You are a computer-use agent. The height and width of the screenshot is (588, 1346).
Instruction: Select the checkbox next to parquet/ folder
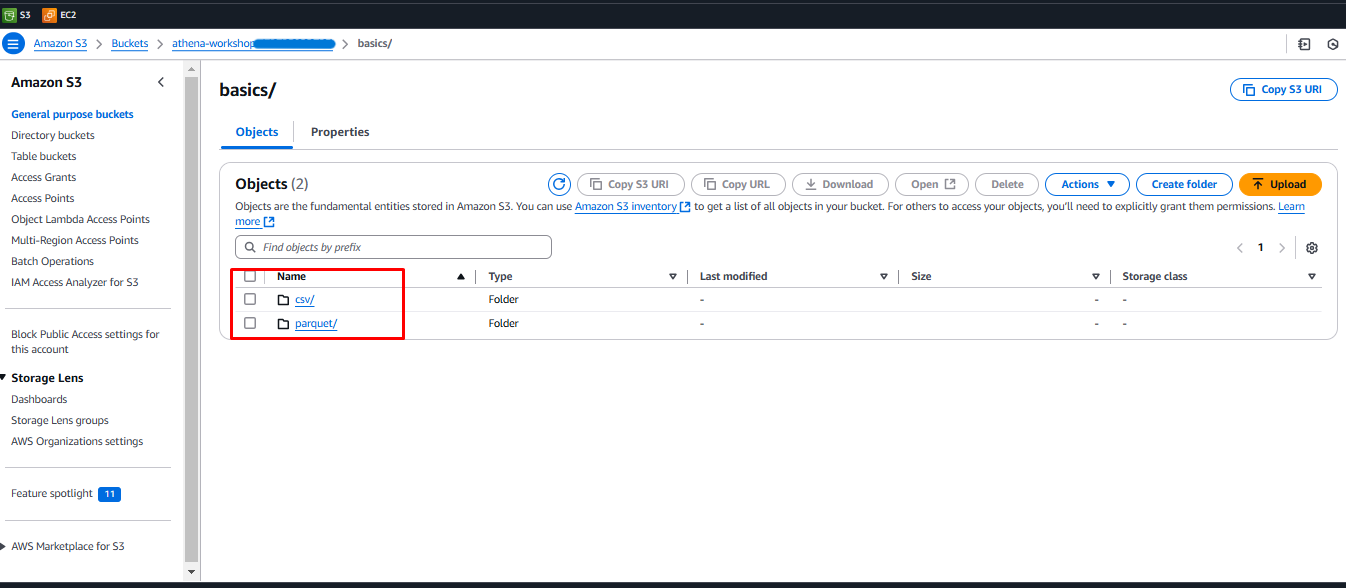[250, 322]
